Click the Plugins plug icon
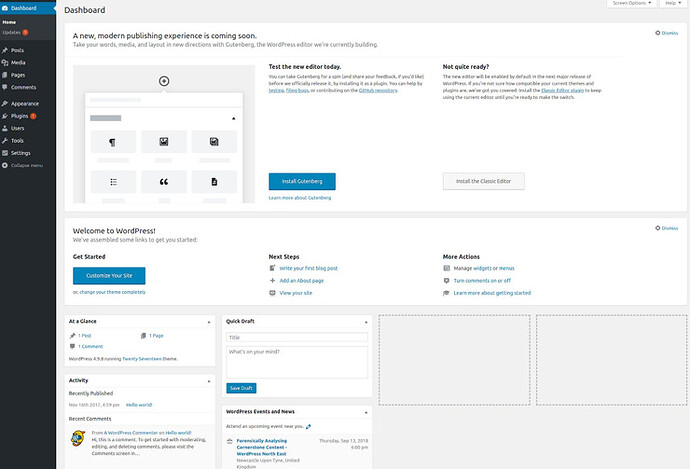The width and height of the screenshot is (690, 469). tap(5, 116)
